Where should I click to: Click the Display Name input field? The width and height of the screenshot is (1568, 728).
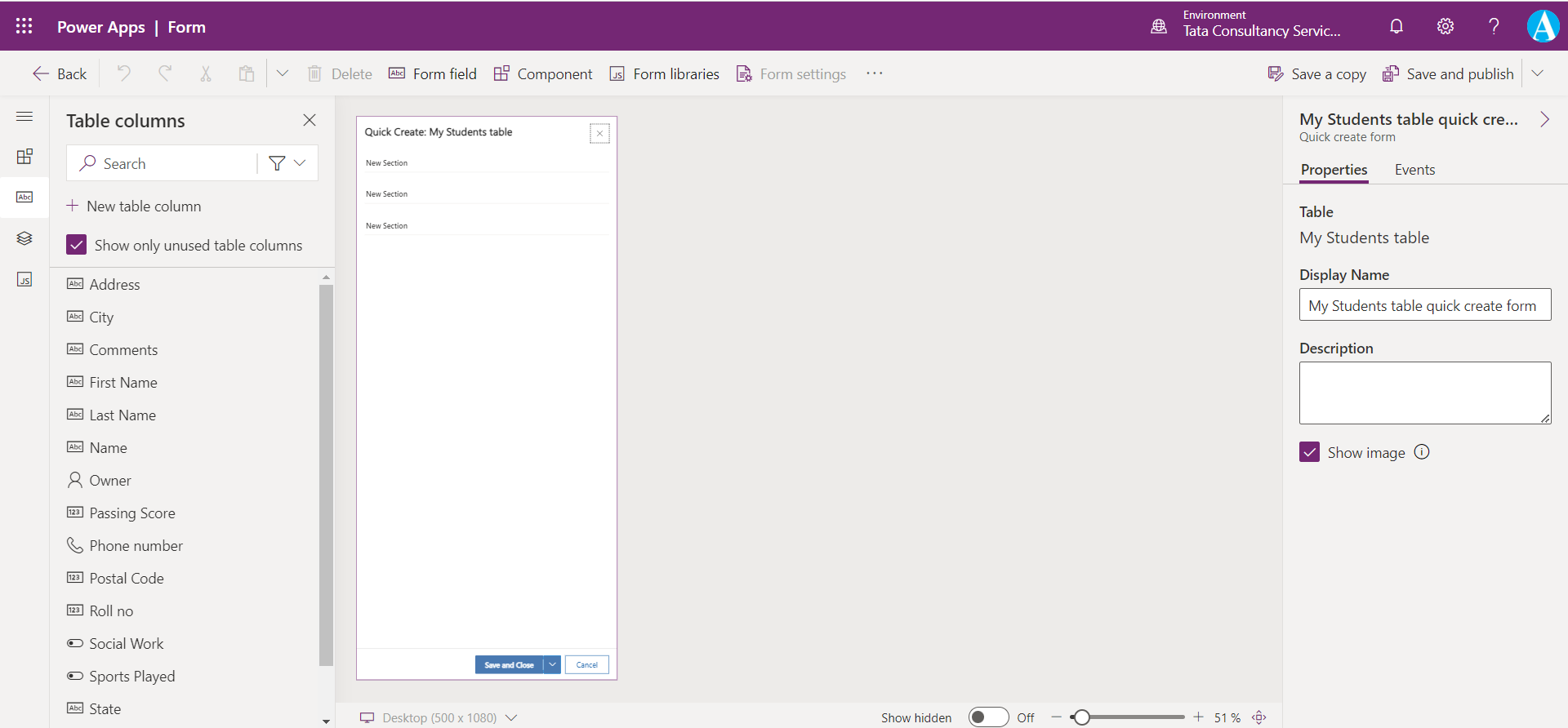tap(1424, 305)
